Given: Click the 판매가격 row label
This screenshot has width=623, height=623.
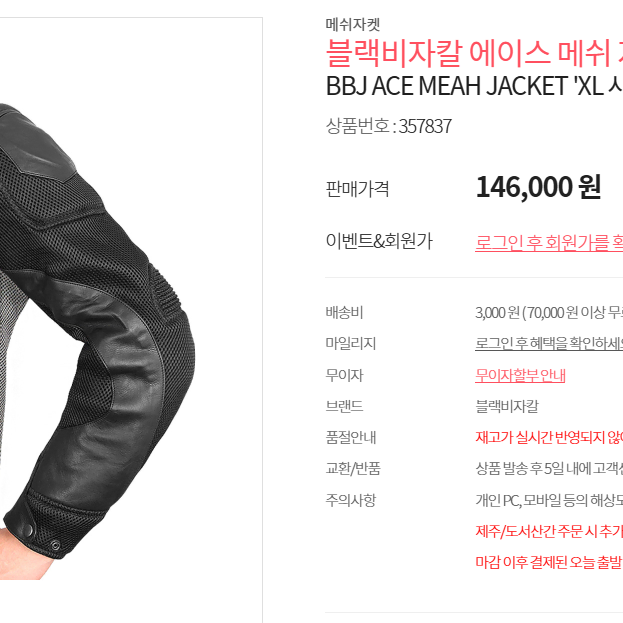Looking at the screenshot, I should [x=357, y=189].
